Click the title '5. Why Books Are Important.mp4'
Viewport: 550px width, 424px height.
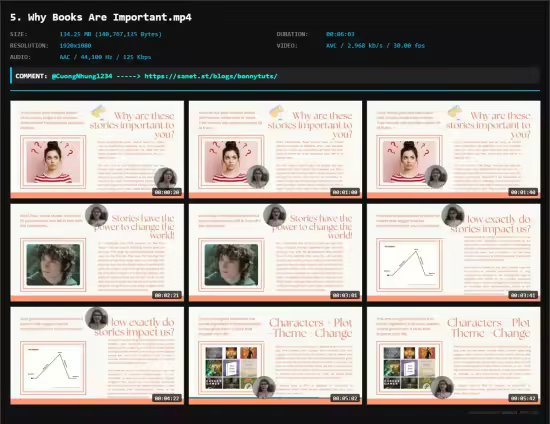(101, 17)
